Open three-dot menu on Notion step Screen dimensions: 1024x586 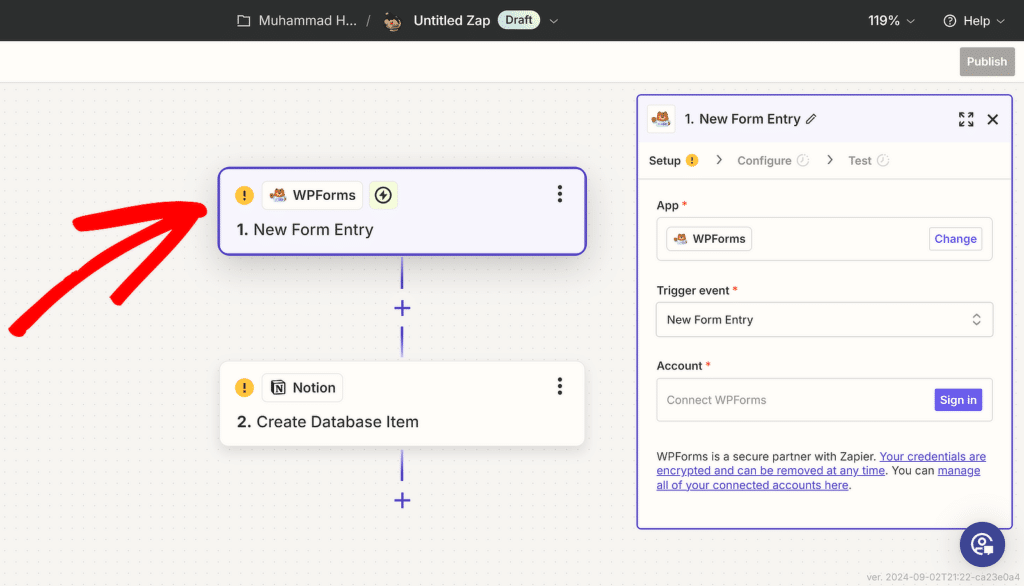(x=560, y=386)
